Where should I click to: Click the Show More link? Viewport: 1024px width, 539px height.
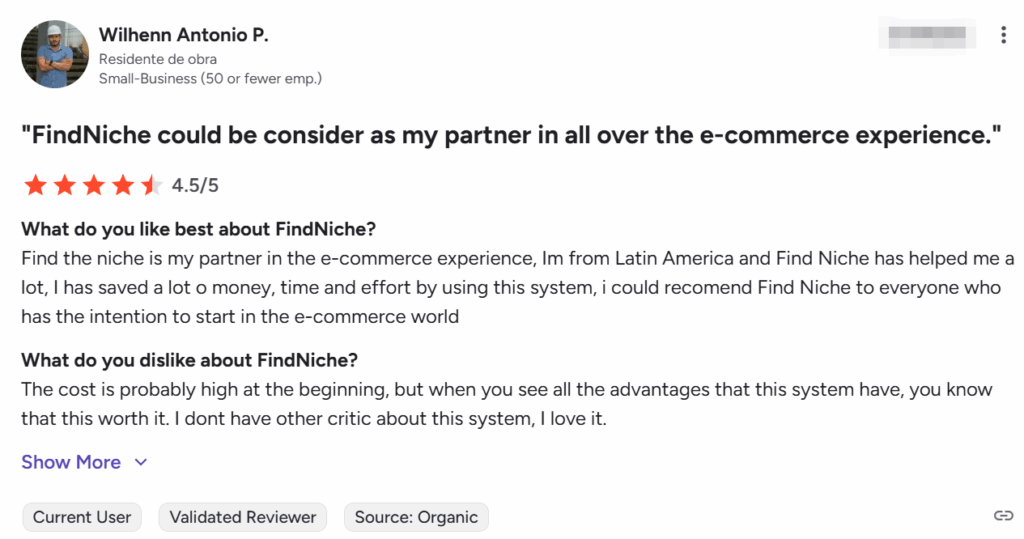pos(71,462)
